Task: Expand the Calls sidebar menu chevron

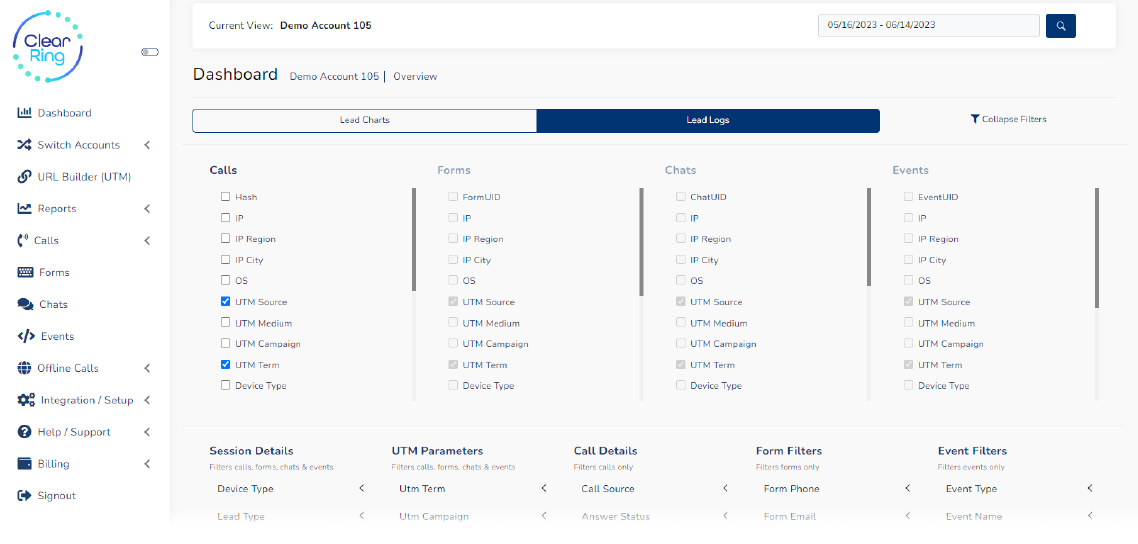Action: click(x=147, y=241)
